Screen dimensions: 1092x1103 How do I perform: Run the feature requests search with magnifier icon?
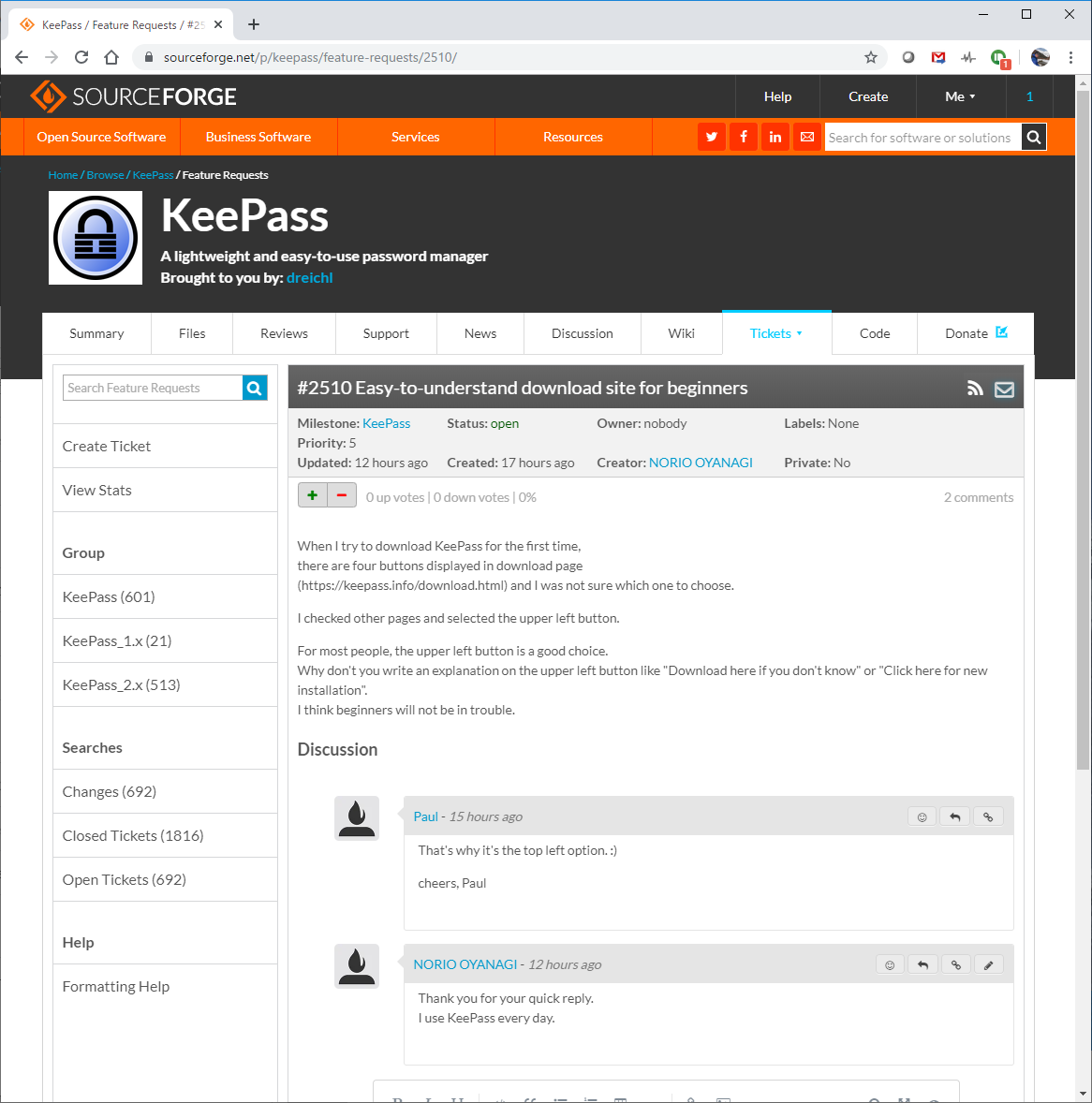pos(254,387)
